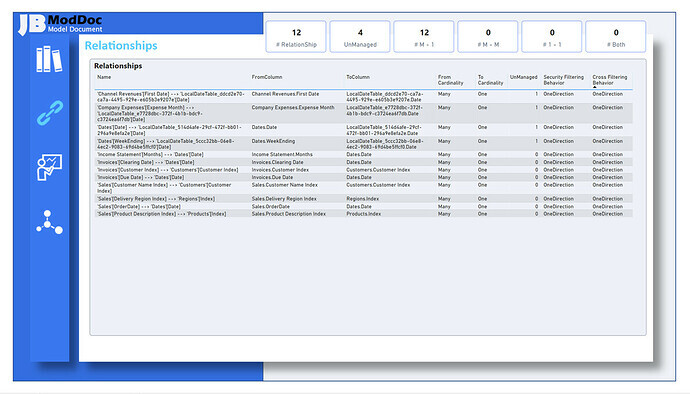690x394 pixels.
Task: Click Customers.Customer Index in Invoices row
Action: [378, 170]
